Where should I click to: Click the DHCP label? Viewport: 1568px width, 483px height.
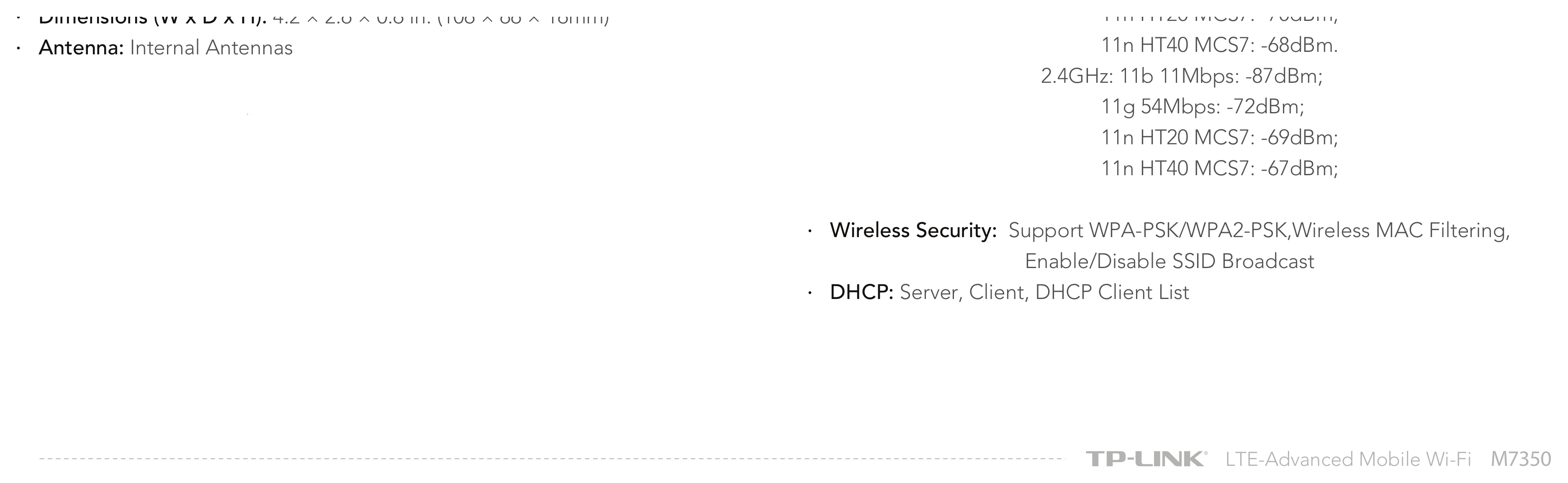tap(861, 292)
